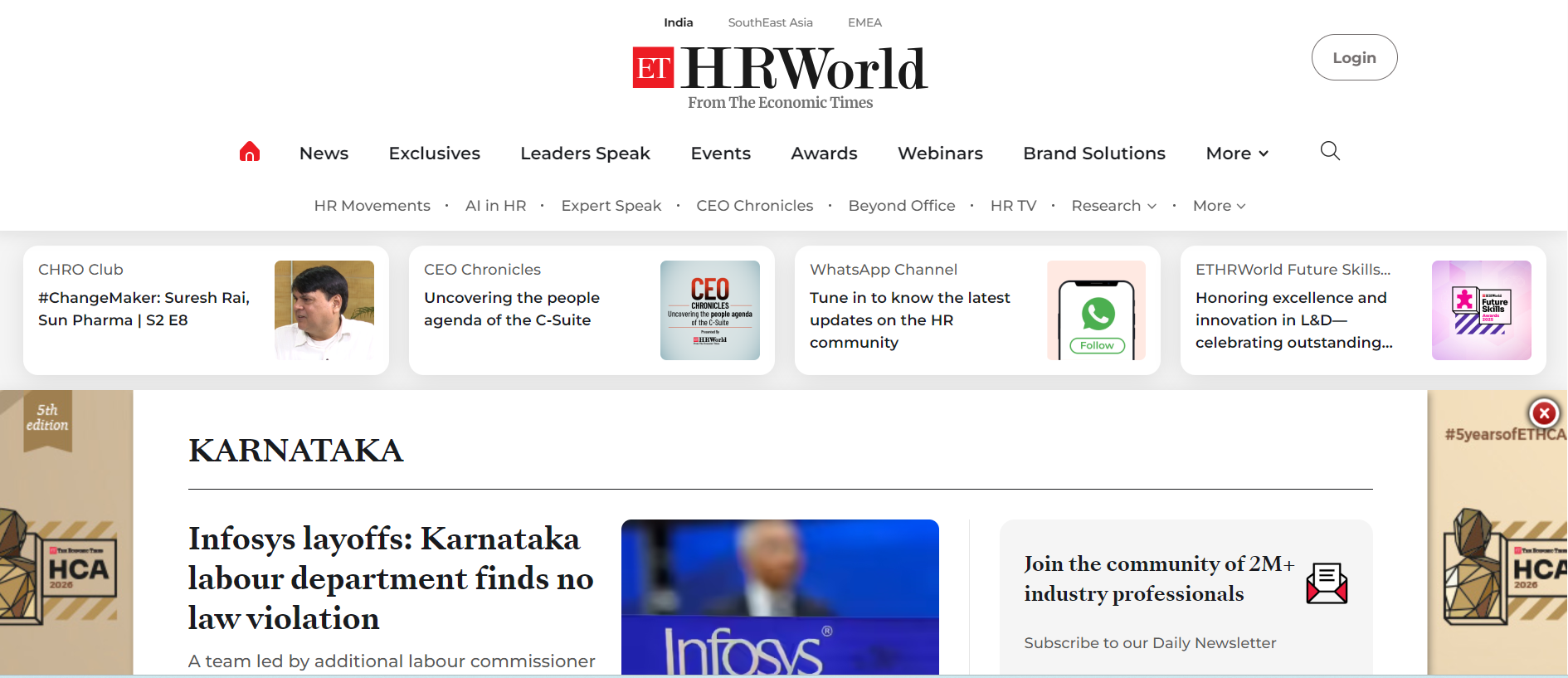Go to Leaders Speak section
The image size is (1568, 678).
(585, 154)
